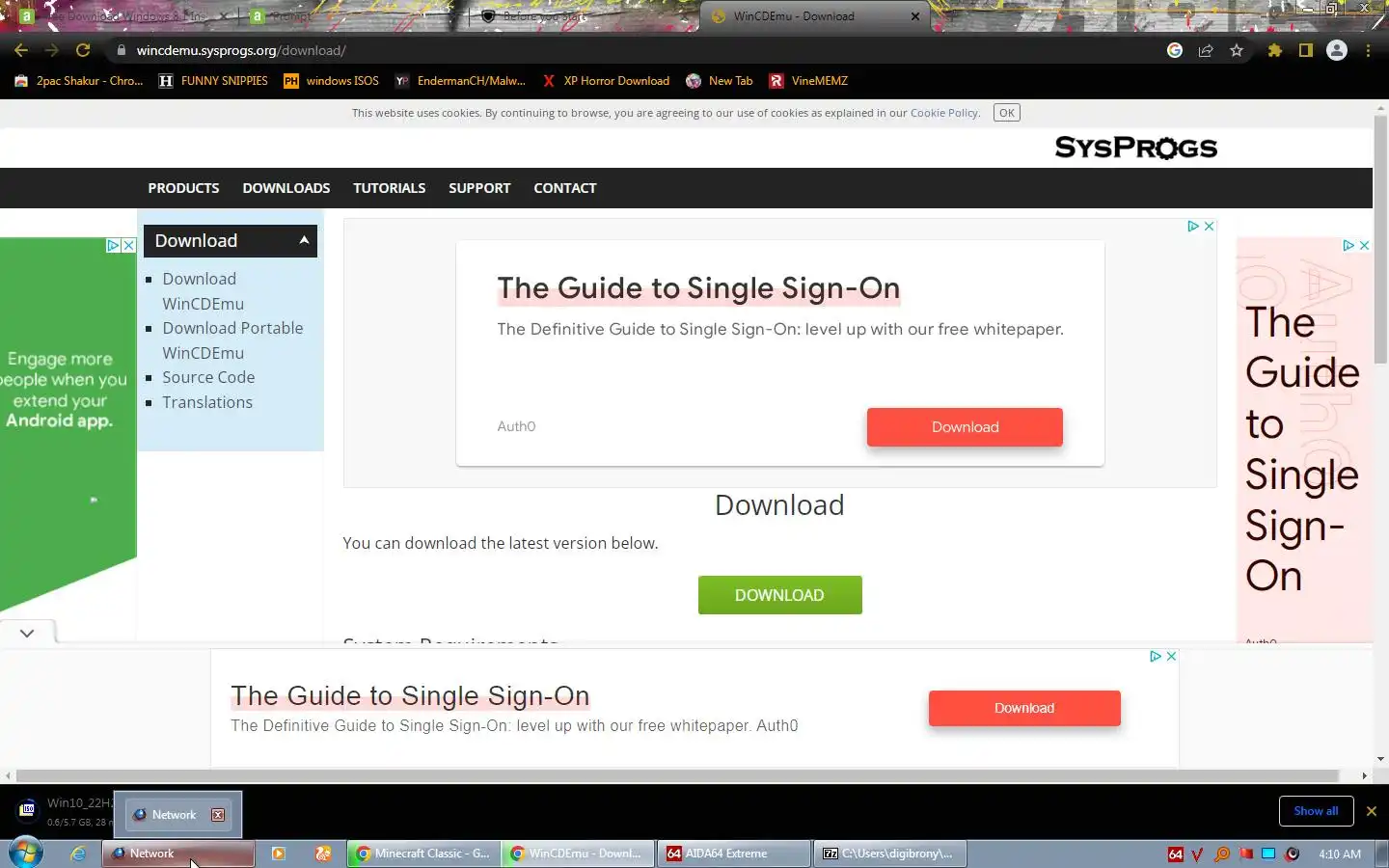Accept cookies with the OK button

[1006, 113]
